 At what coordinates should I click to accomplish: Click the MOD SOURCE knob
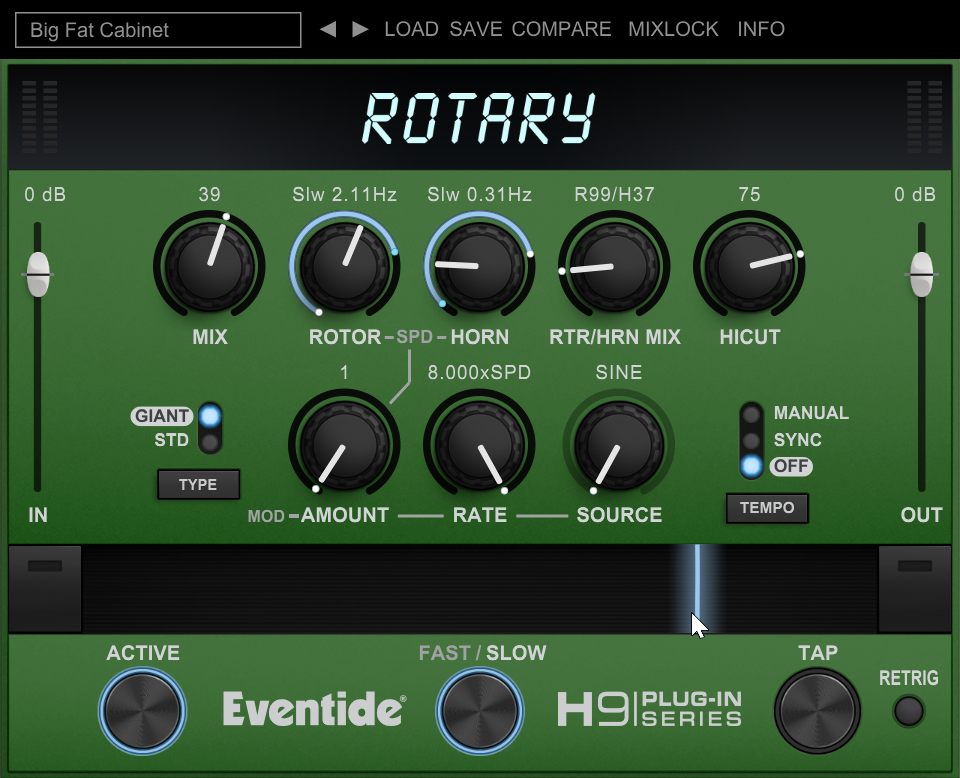618,444
